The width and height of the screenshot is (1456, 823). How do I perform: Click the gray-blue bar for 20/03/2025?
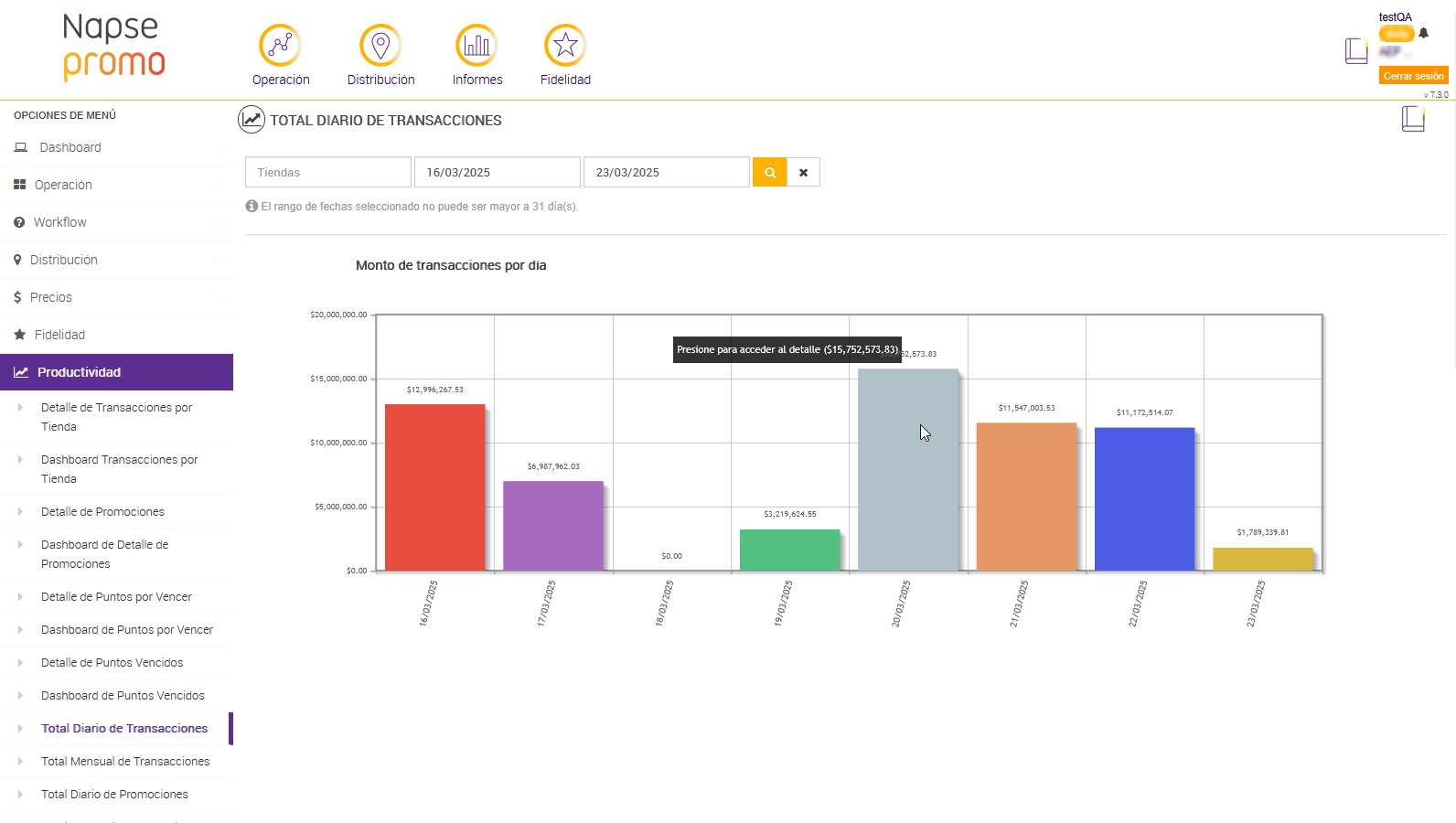point(908,470)
